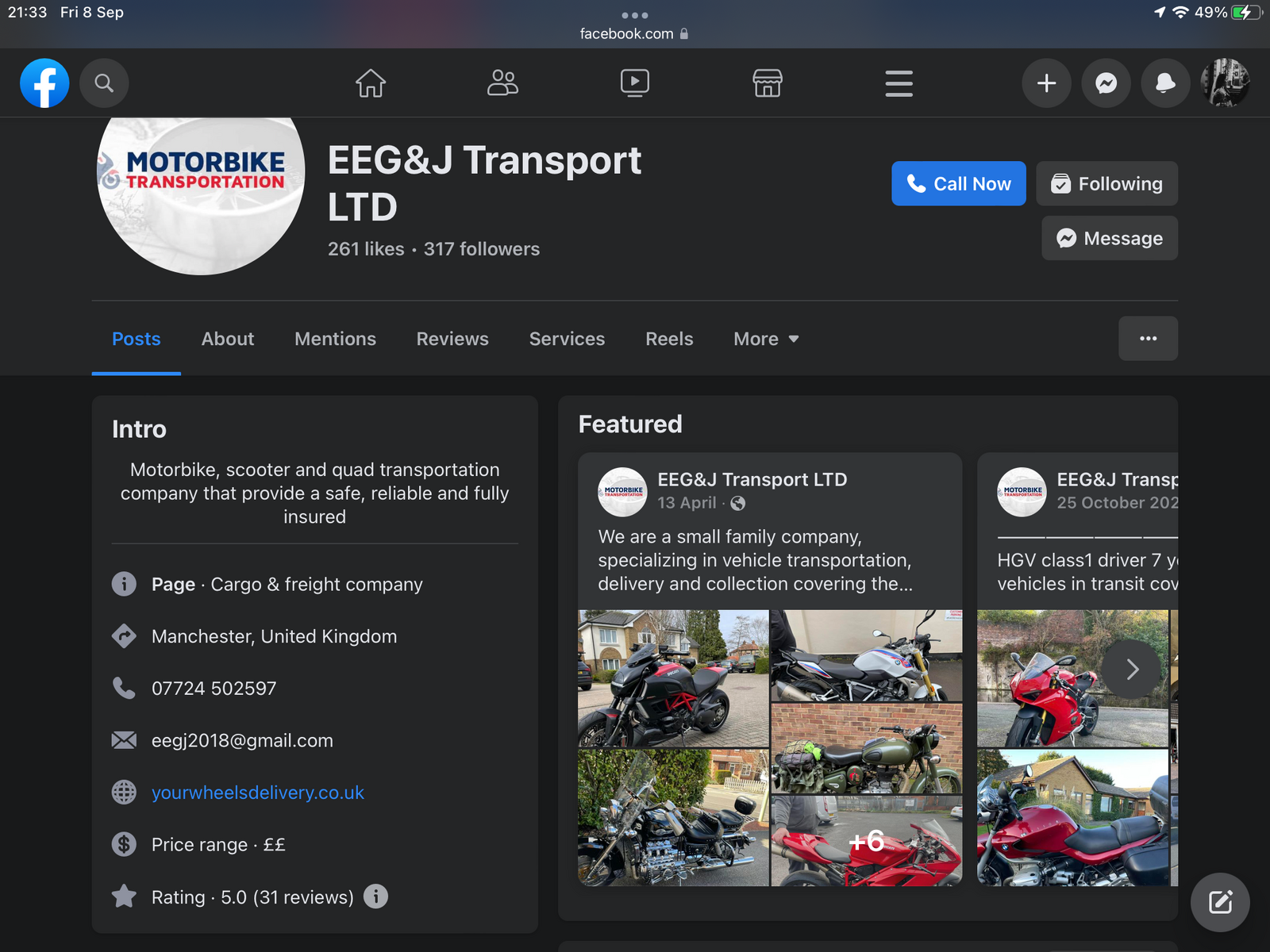
Task: Go to the Home feed icon
Action: pyautogui.click(x=371, y=83)
